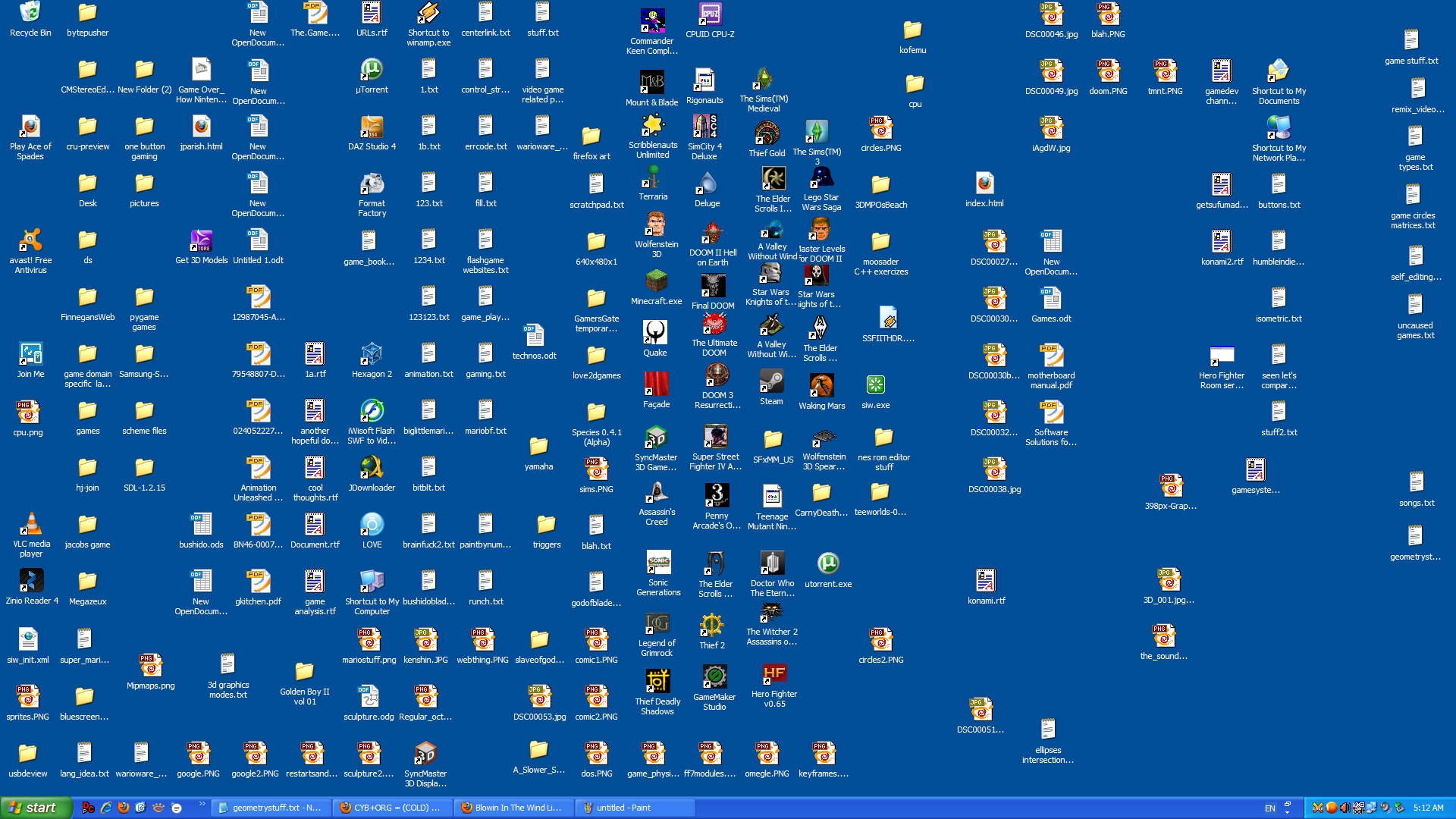The width and height of the screenshot is (1456, 819).
Task: Open the Steam shortcut icon
Action: coord(771,382)
